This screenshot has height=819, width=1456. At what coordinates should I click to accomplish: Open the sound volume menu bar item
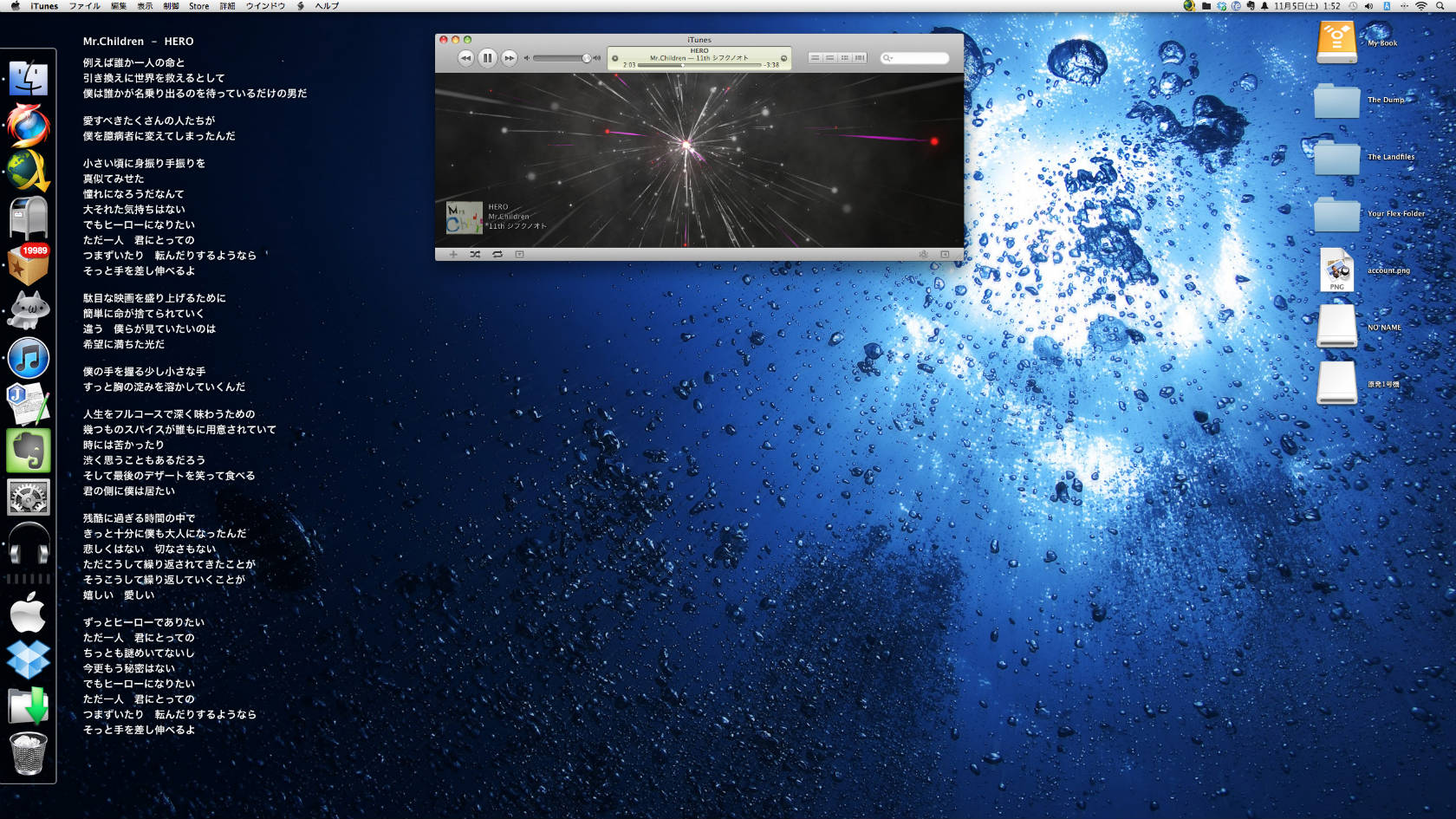point(1368,6)
